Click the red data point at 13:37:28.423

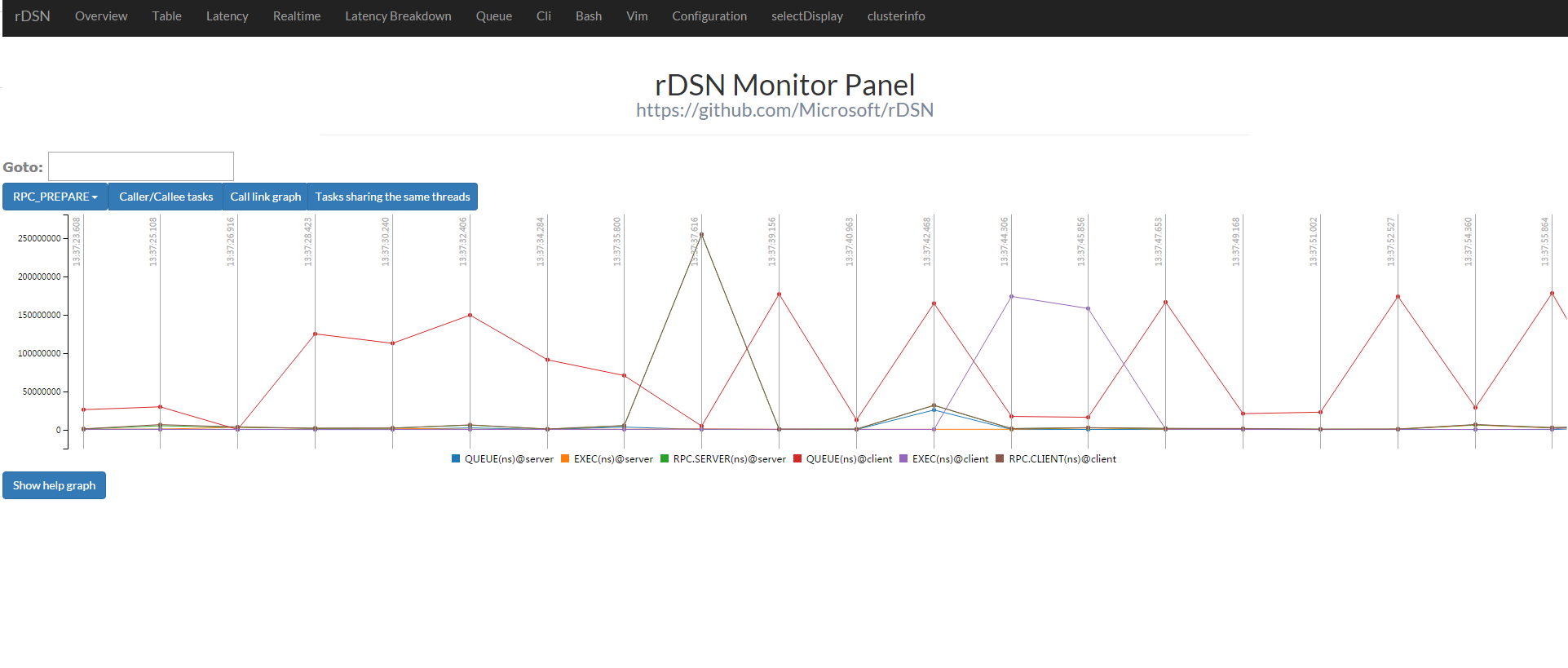pyautogui.click(x=315, y=334)
